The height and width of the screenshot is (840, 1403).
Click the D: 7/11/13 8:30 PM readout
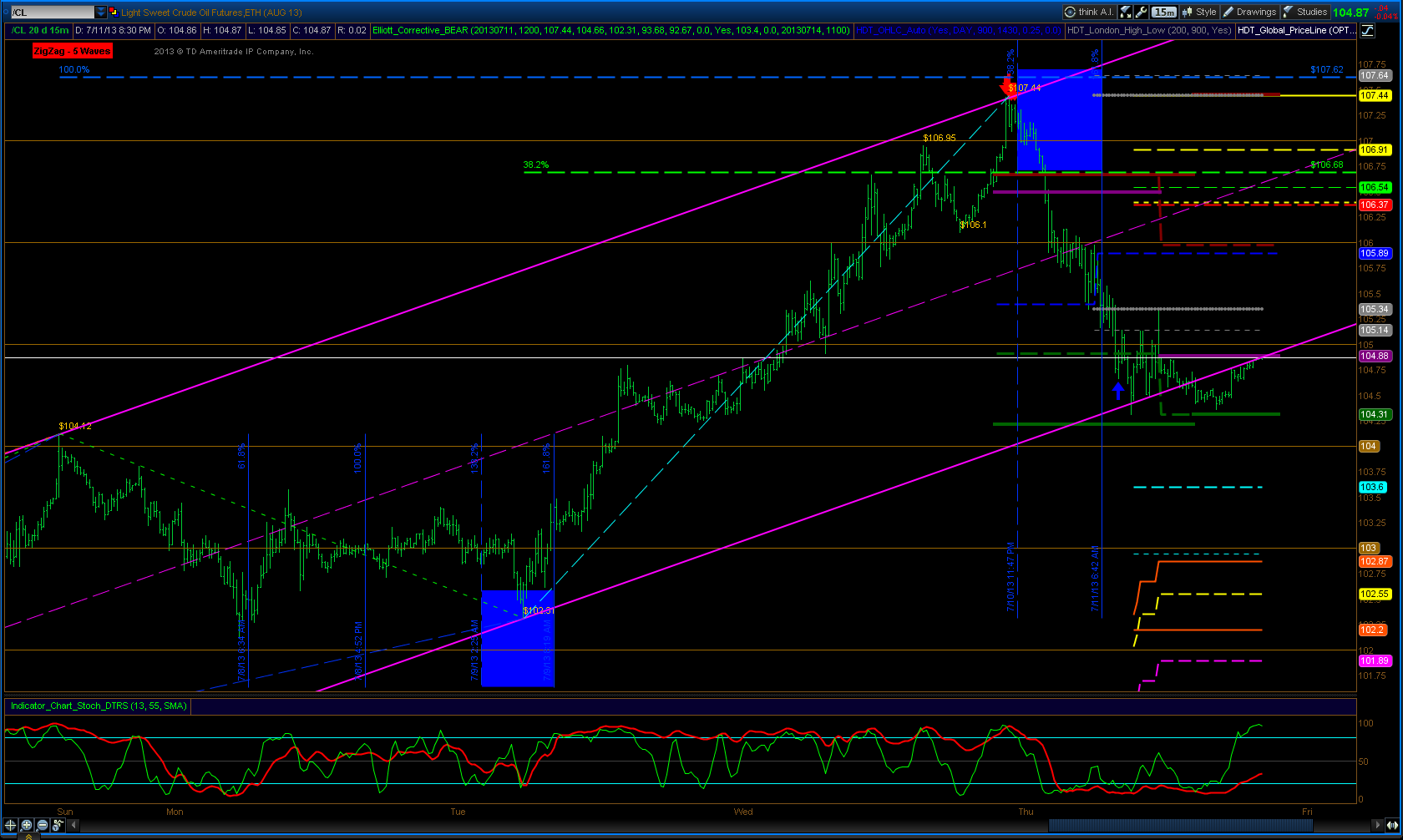(x=114, y=30)
